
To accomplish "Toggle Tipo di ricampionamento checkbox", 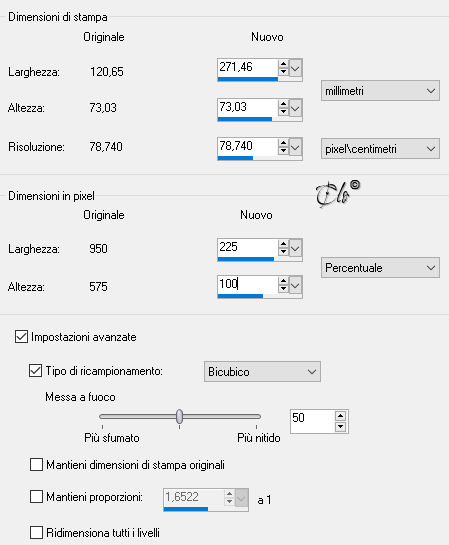I will (x=35, y=371).
